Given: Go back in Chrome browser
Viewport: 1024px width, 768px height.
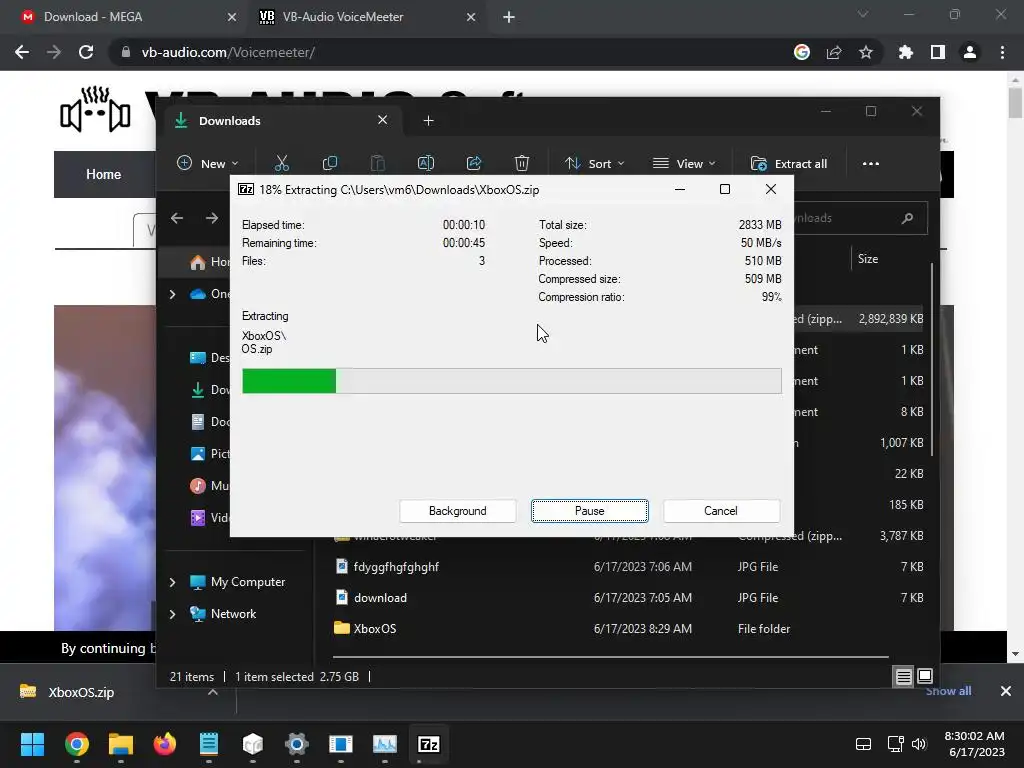Looking at the screenshot, I should [x=22, y=52].
